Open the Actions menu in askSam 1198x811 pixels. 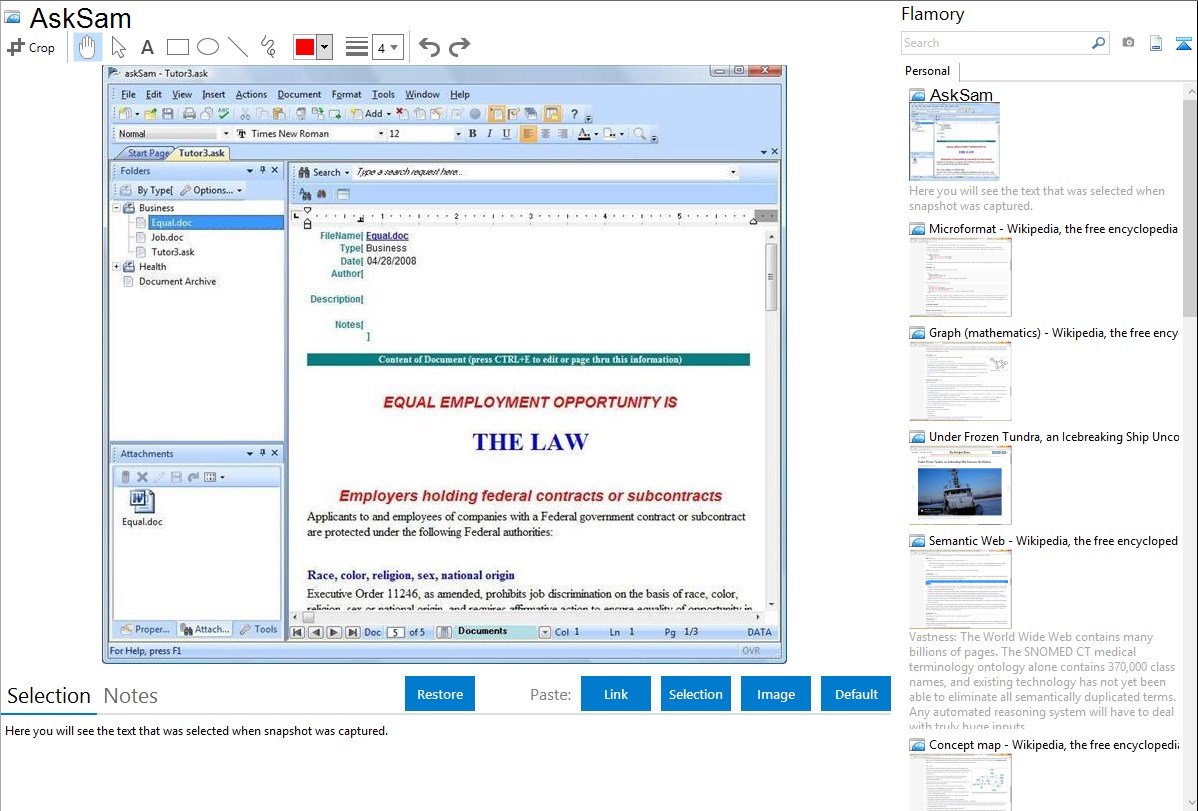click(x=251, y=95)
